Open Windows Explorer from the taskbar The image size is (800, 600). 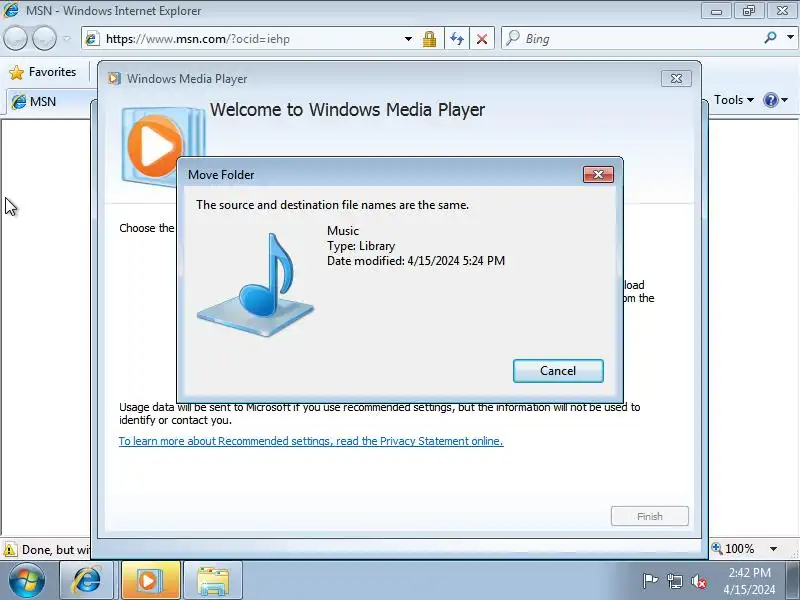click(x=213, y=581)
